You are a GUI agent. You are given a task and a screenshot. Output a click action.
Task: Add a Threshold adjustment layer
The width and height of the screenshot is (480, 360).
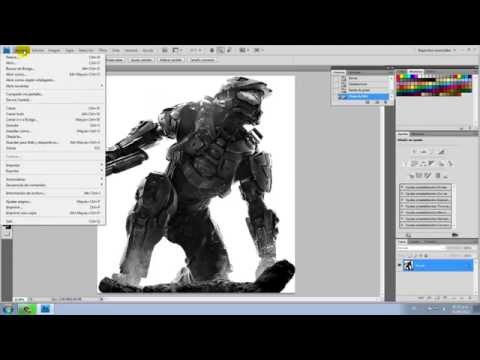click(428, 175)
